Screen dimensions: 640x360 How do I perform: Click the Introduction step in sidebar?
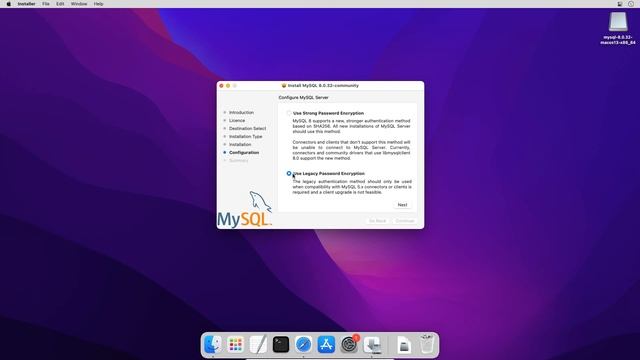pos(241,112)
